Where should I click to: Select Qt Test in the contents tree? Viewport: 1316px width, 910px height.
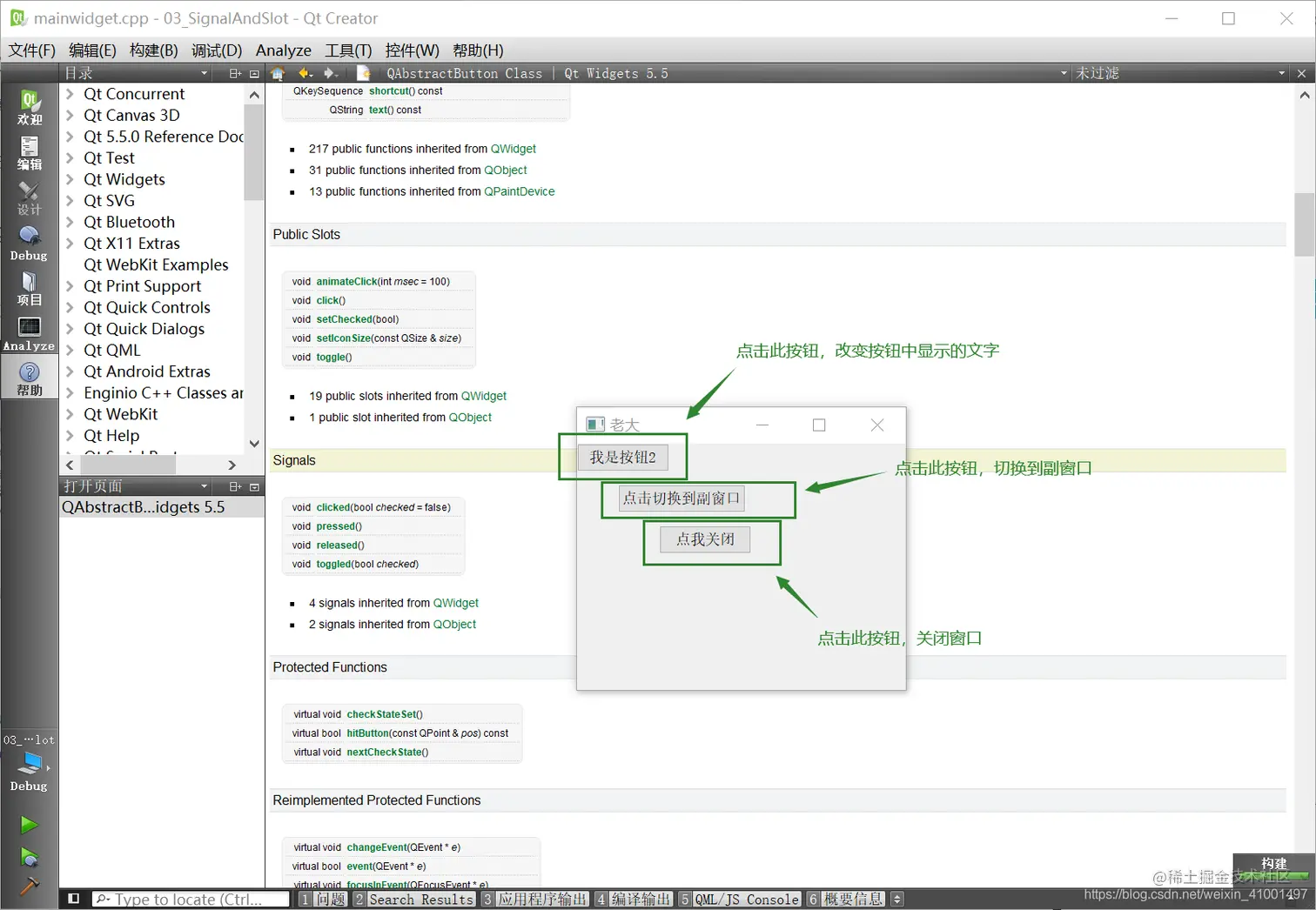click(109, 157)
